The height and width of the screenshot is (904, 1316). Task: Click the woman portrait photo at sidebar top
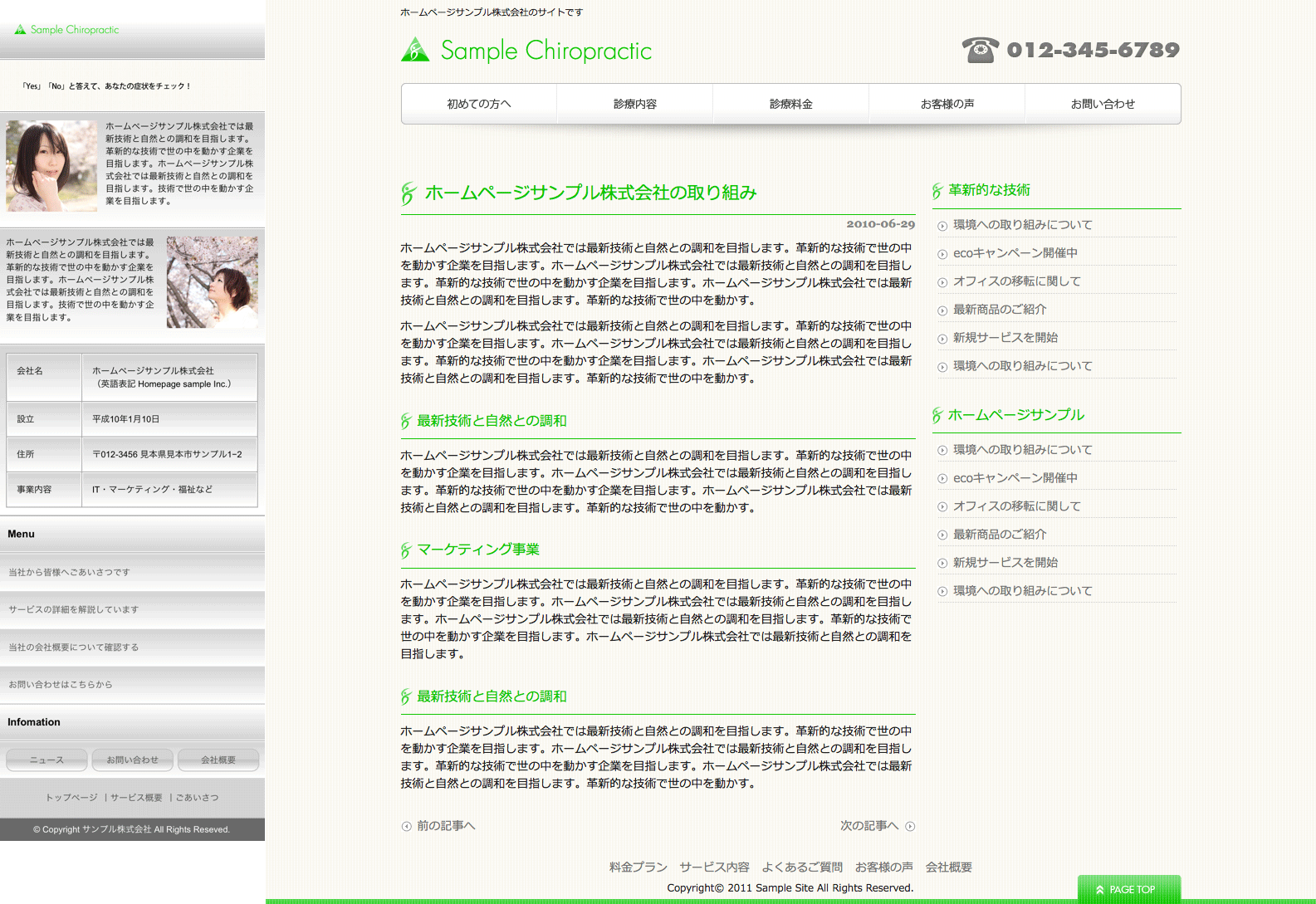51,166
